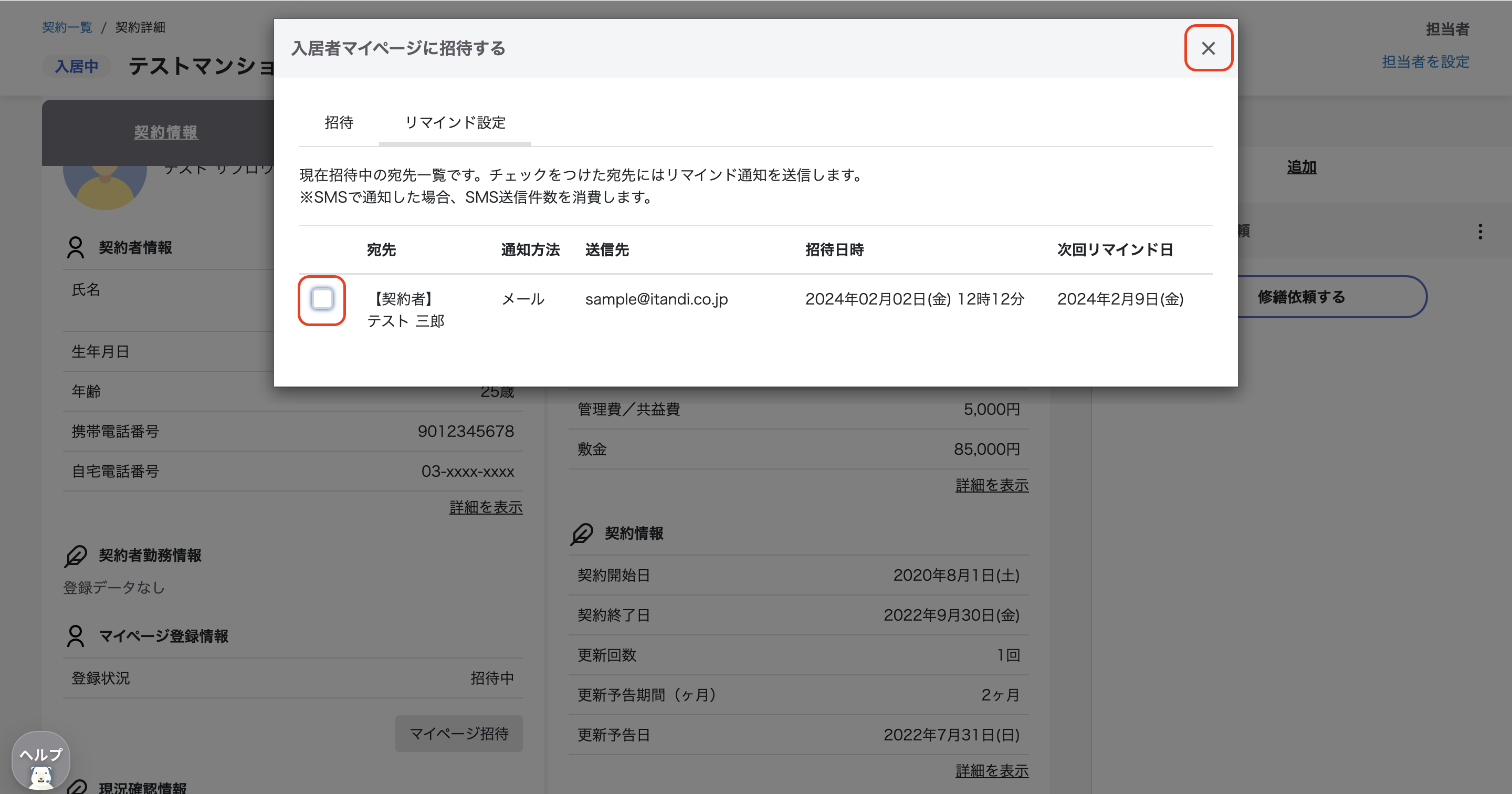Click the 契約者情報 person icon
This screenshot has width=1512, height=794.
click(x=75, y=248)
